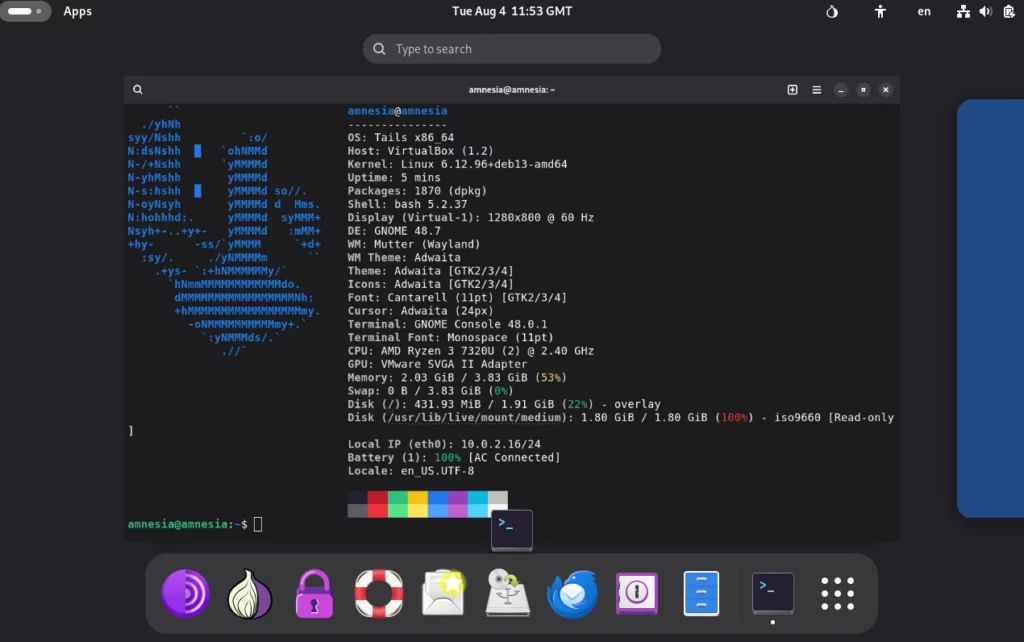Click the battery charging icon in top bar
This screenshot has width=1024, height=642.
(x=1009, y=11)
